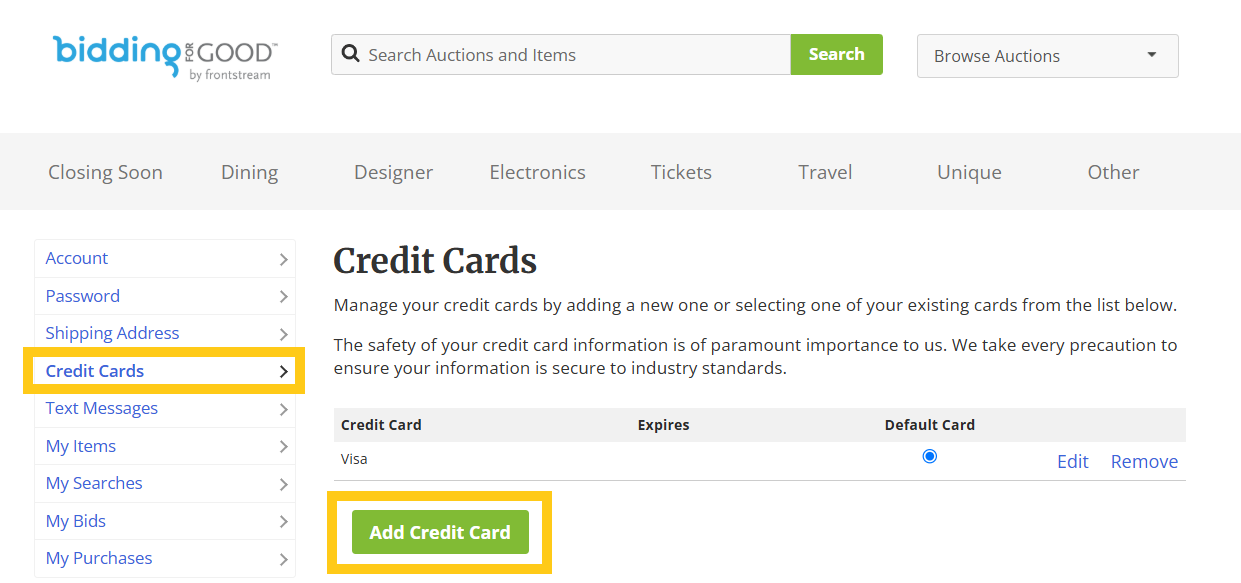Screen dimensions: 1241x583
Task: Open the Closing Soon category
Action: [105, 172]
